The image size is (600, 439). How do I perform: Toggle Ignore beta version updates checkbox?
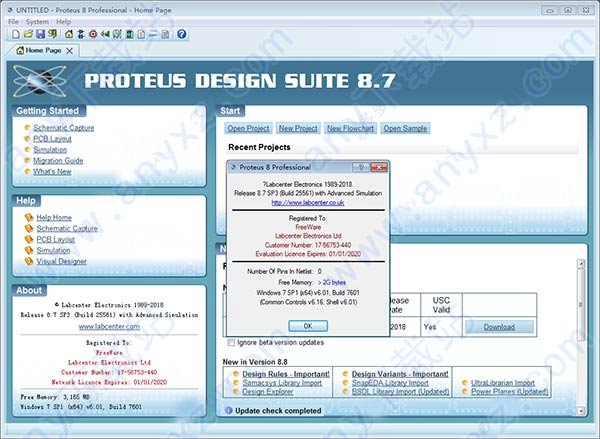[231, 343]
